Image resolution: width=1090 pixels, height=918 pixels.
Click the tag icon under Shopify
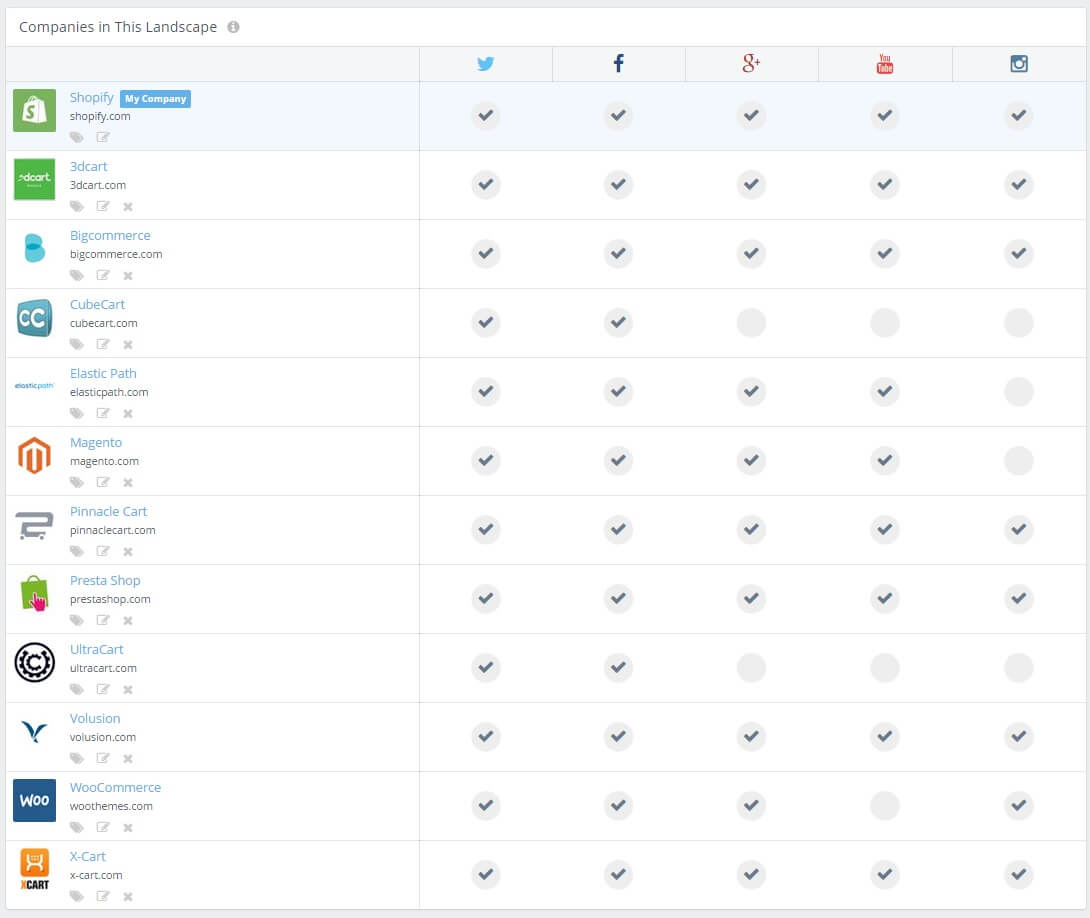[76, 138]
